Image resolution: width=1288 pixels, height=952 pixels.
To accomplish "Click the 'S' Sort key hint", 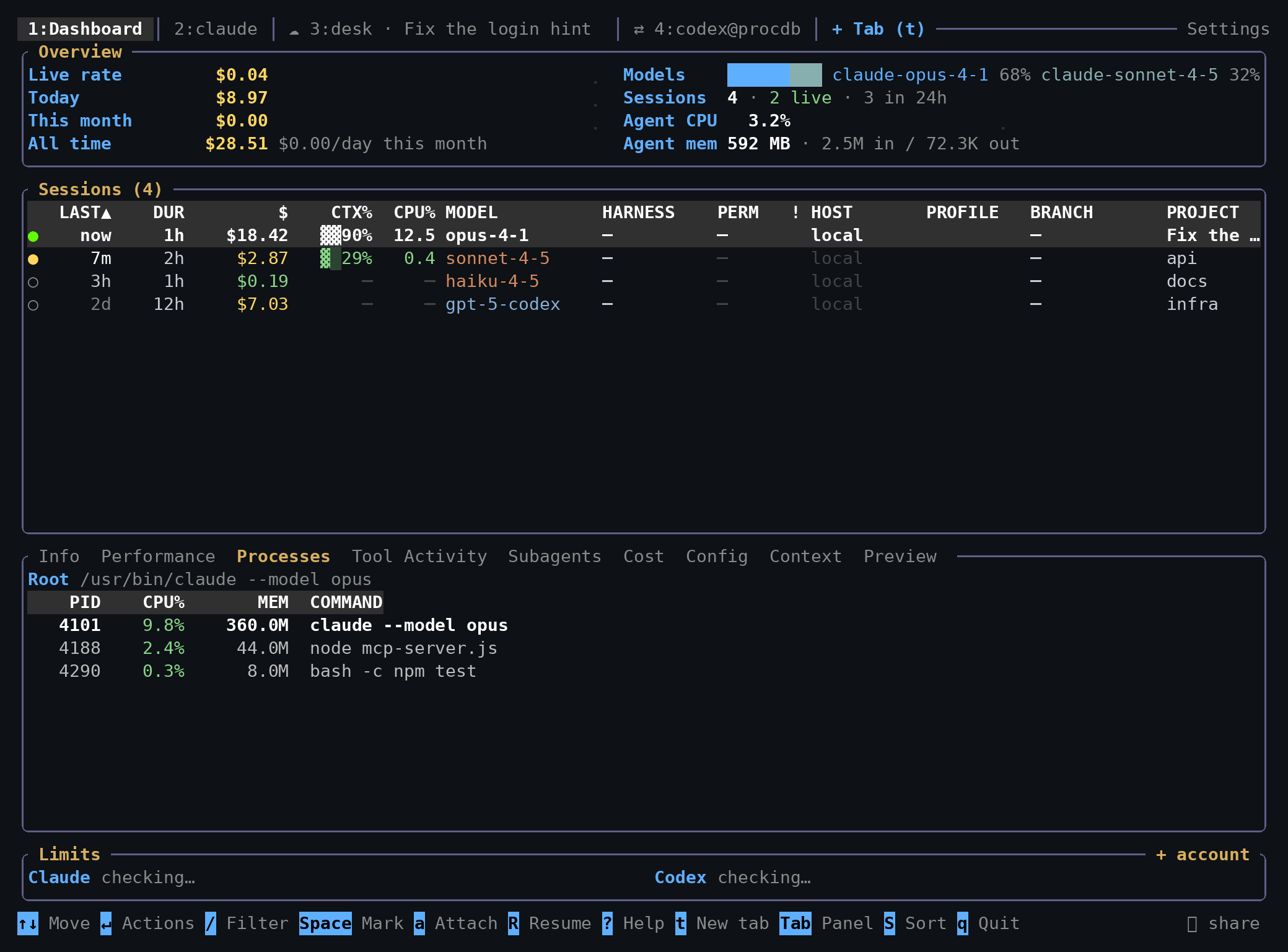I will (x=889, y=923).
